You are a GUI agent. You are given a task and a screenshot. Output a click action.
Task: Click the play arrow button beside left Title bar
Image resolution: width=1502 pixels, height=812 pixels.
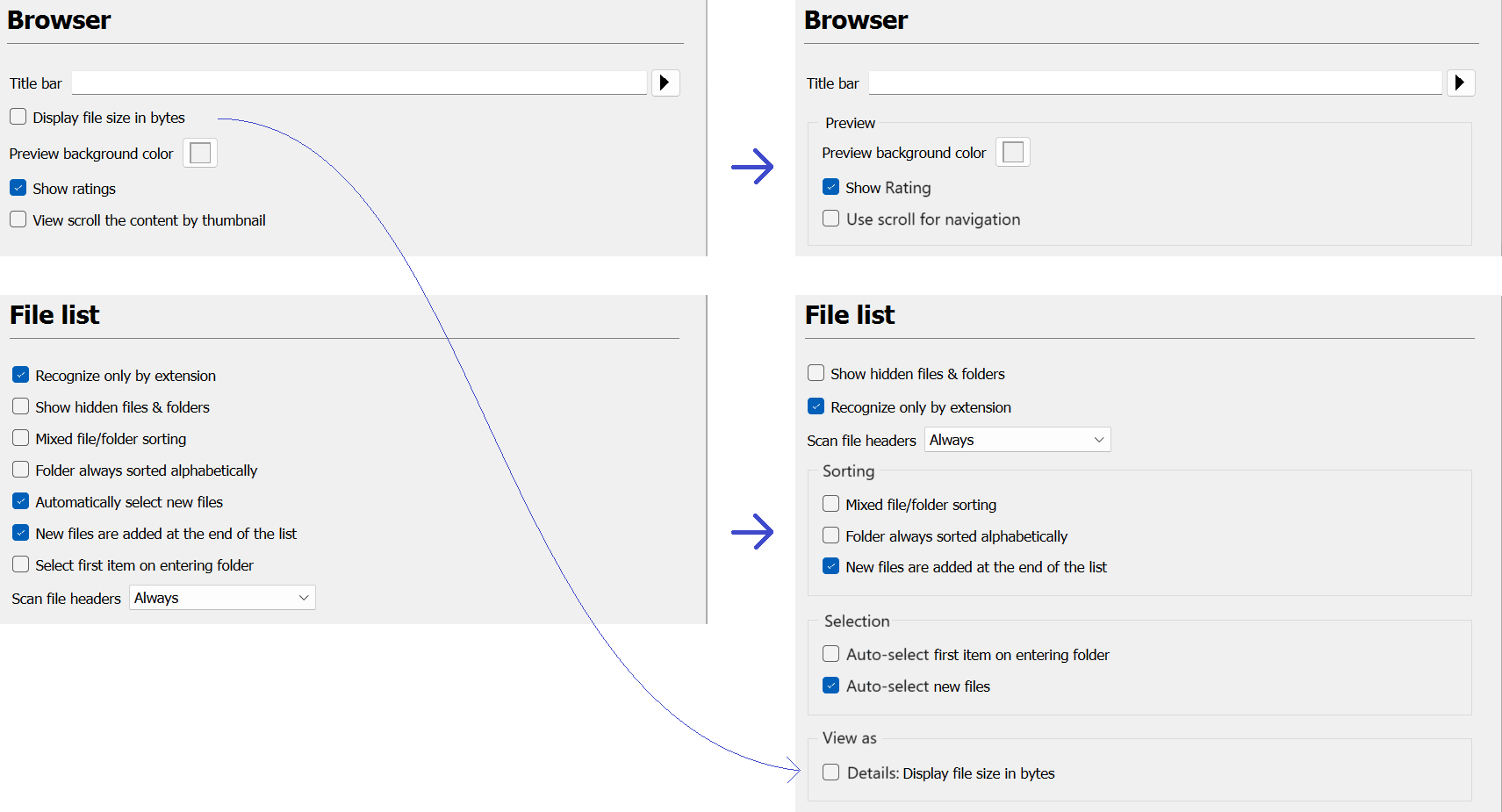(665, 83)
